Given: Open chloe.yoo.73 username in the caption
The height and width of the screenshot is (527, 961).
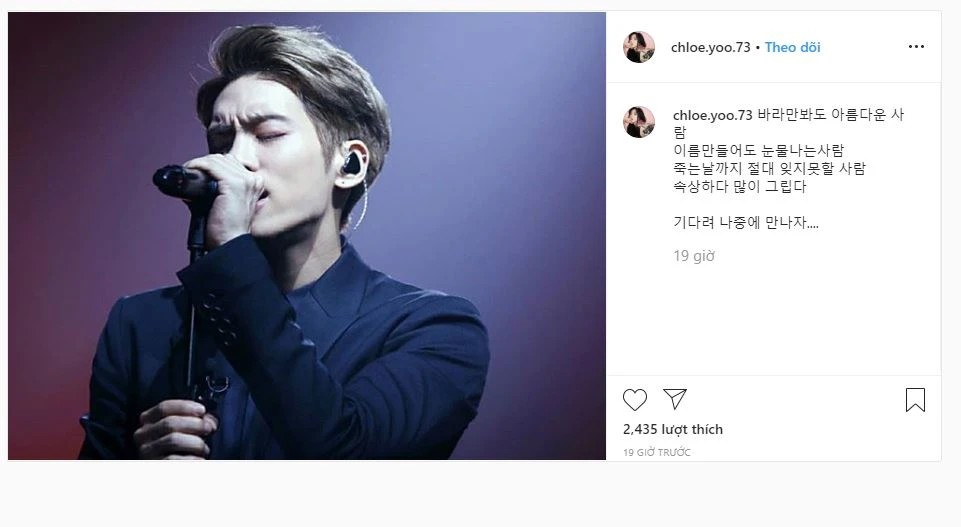Looking at the screenshot, I should [712, 115].
